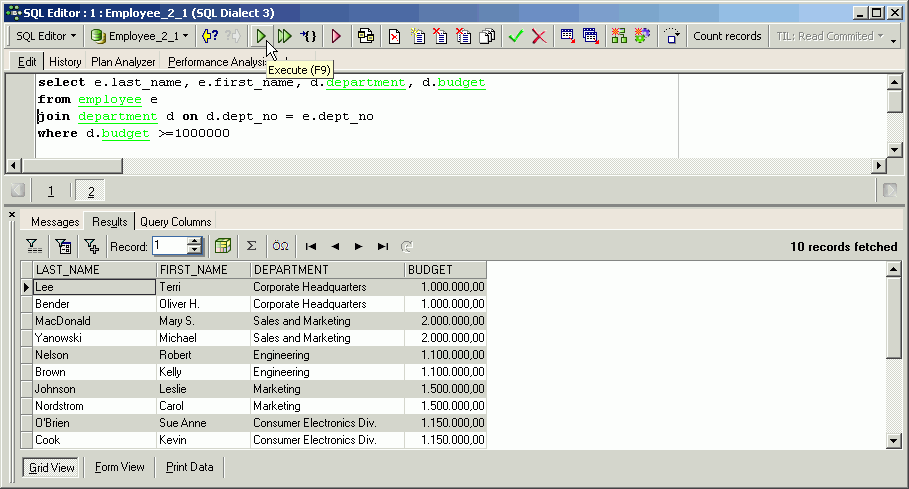The height and width of the screenshot is (489, 909).
Task: Click the first grid table with red arrow icon
Action: pos(568,36)
